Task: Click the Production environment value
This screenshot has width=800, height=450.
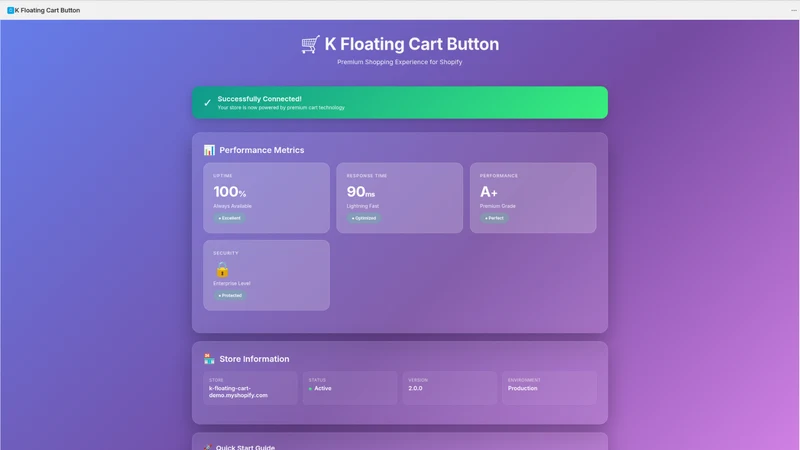Action: [x=522, y=388]
